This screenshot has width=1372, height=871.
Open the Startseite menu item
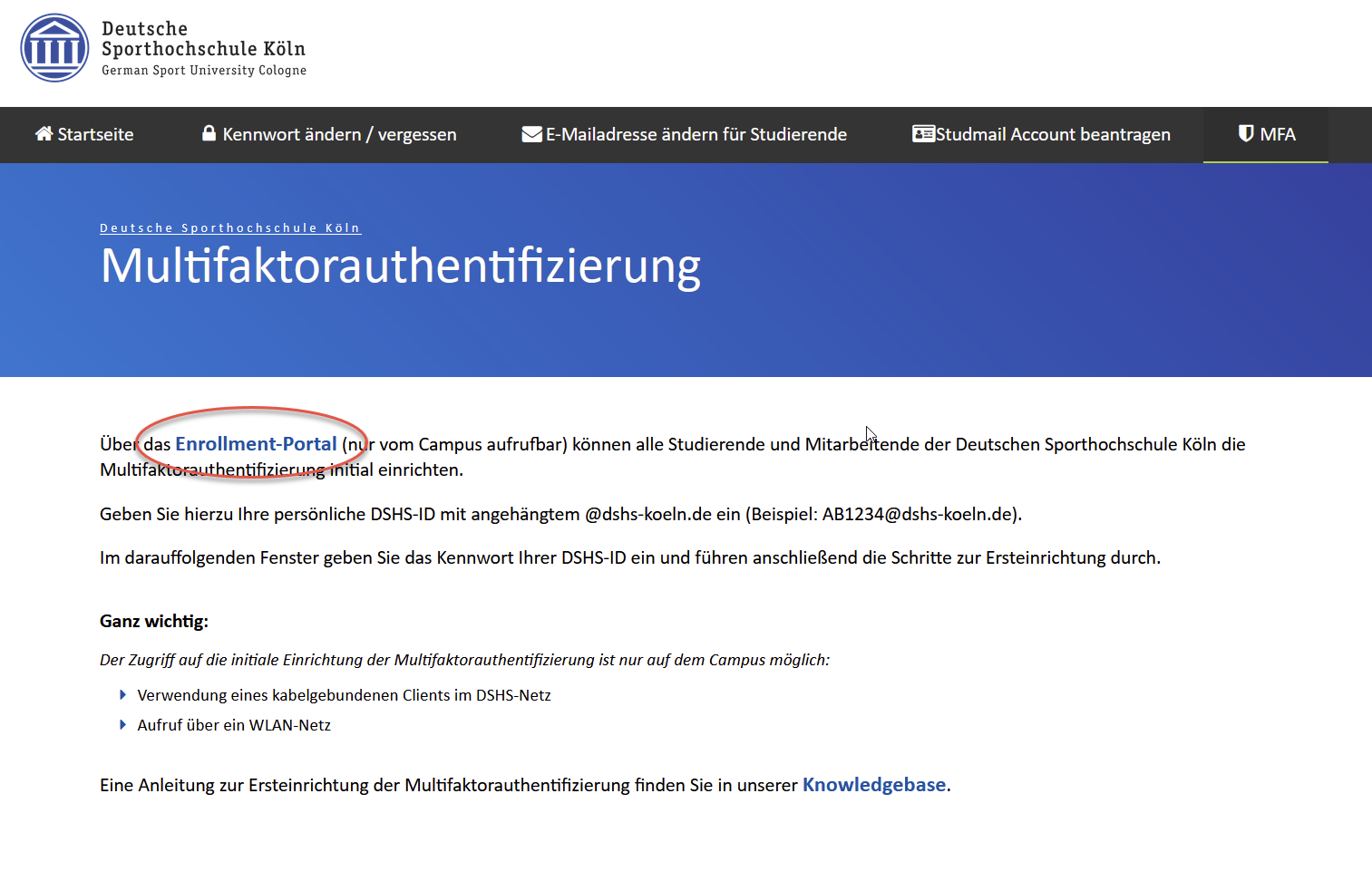95,135
